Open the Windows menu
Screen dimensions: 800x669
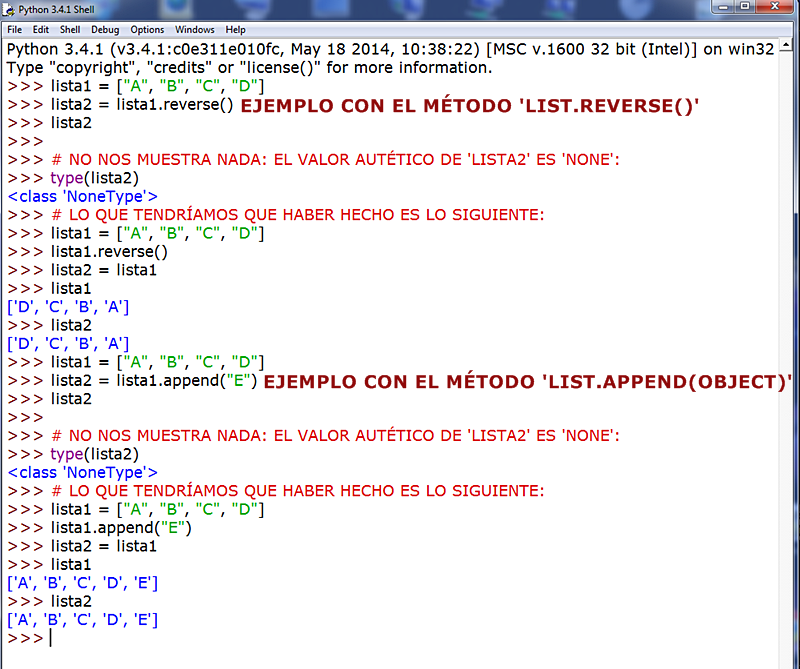194,29
